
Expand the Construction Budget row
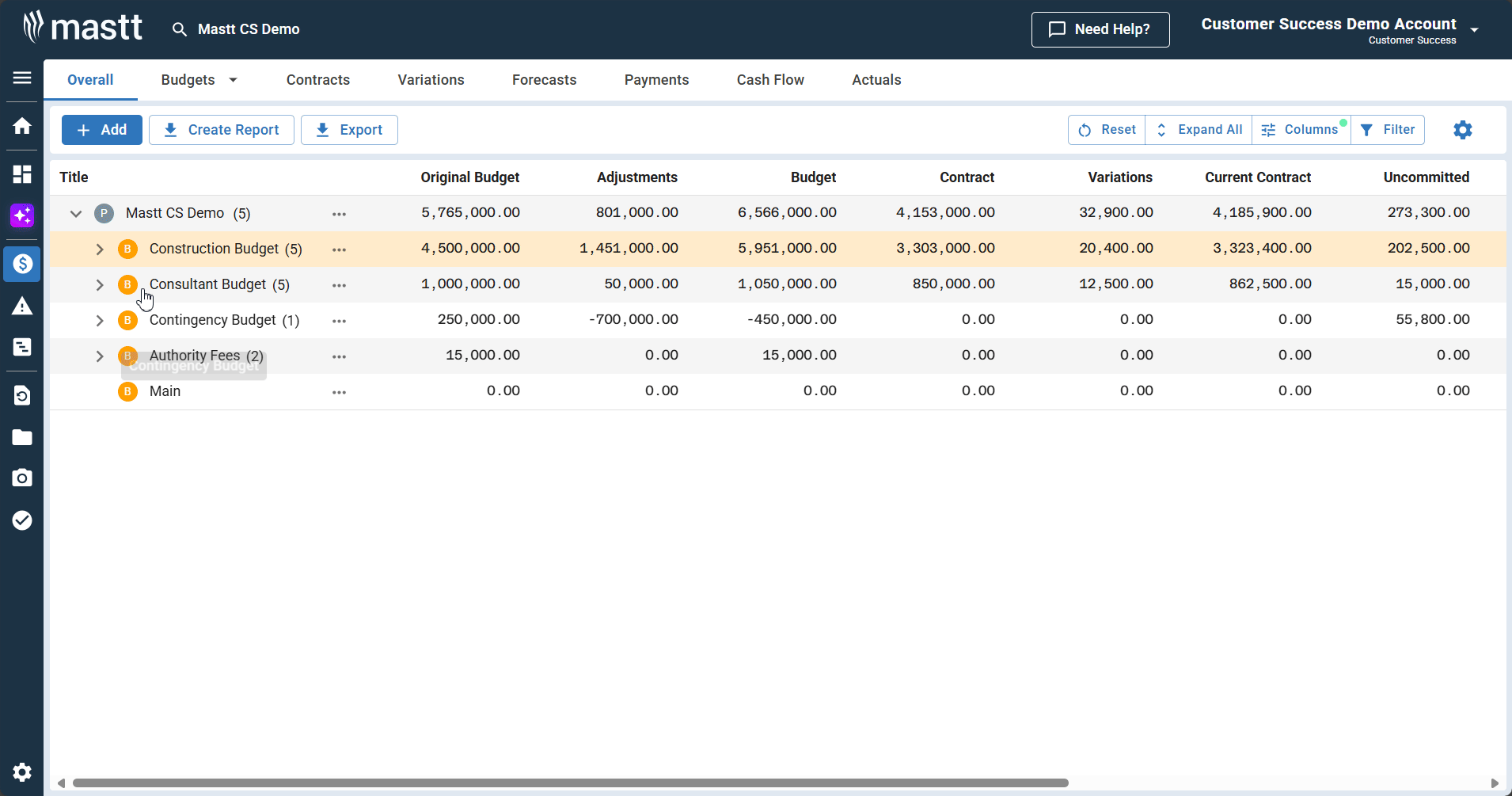tap(100, 249)
